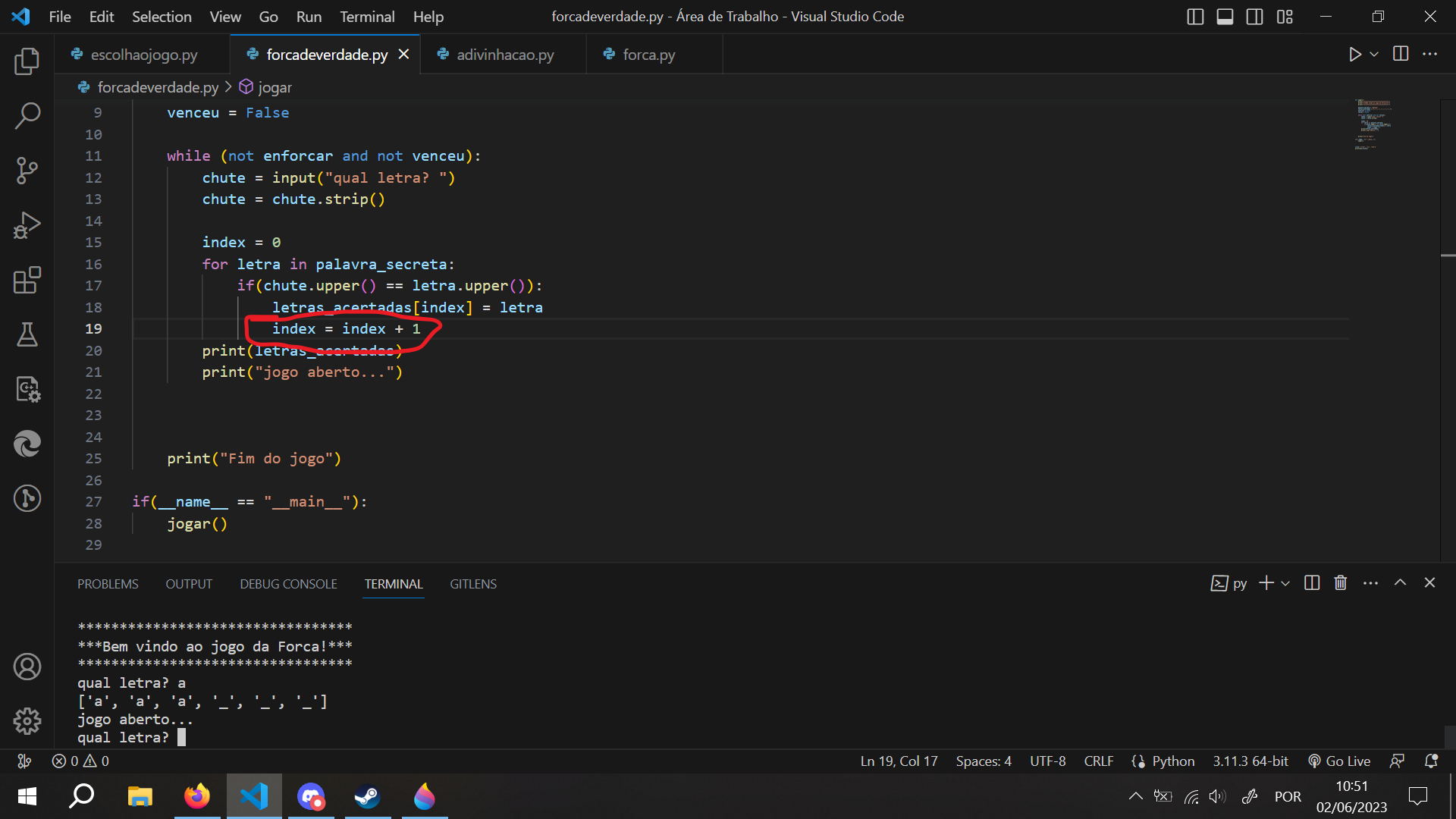Open errors and warnings status indicator
Image resolution: width=1456 pixels, height=819 pixels.
tap(80, 761)
